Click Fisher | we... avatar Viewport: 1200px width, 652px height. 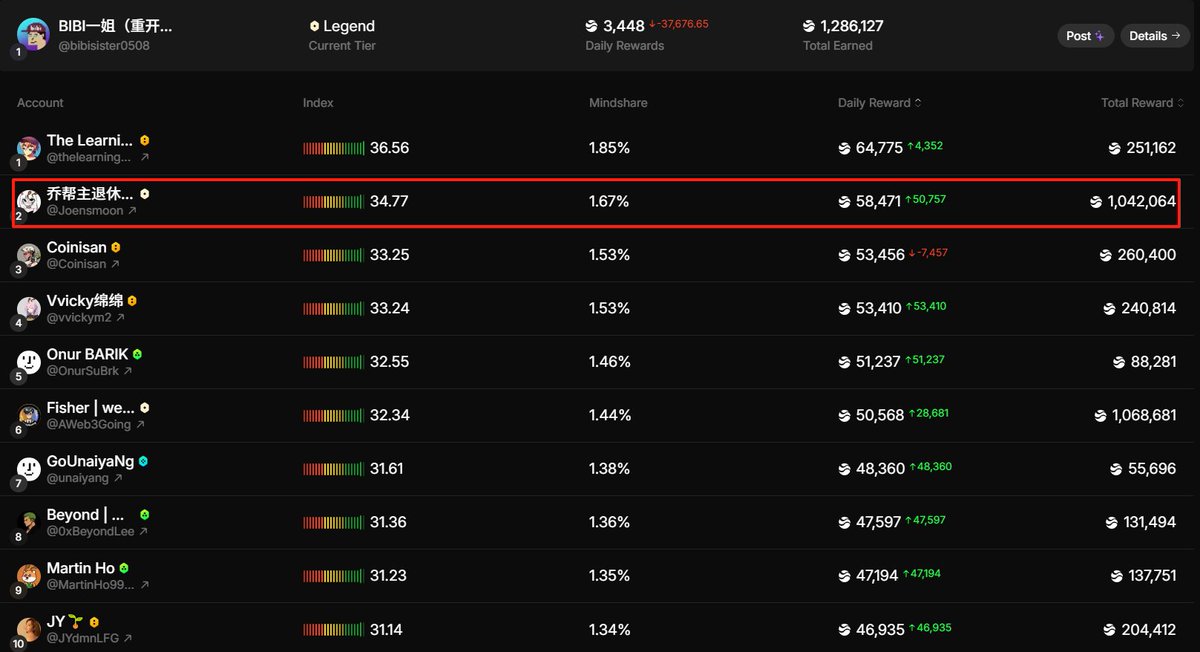click(29, 415)
